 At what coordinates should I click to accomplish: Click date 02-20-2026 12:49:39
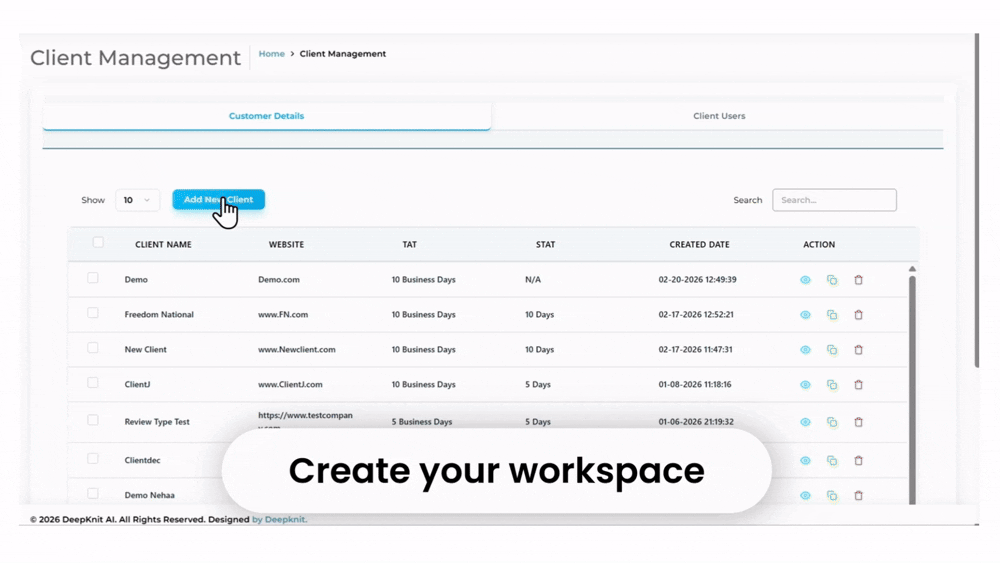697,280
